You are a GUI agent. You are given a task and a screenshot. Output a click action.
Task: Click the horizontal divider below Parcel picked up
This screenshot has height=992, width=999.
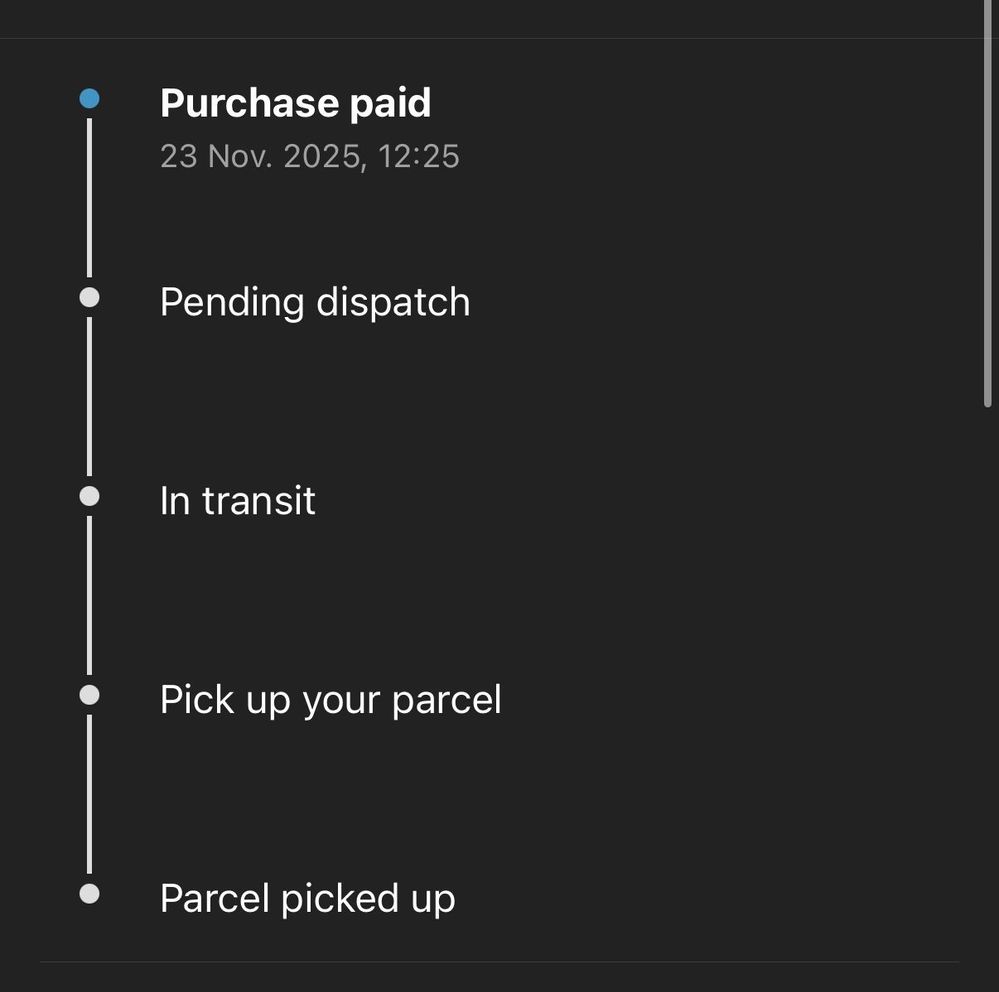coord(499,962)
